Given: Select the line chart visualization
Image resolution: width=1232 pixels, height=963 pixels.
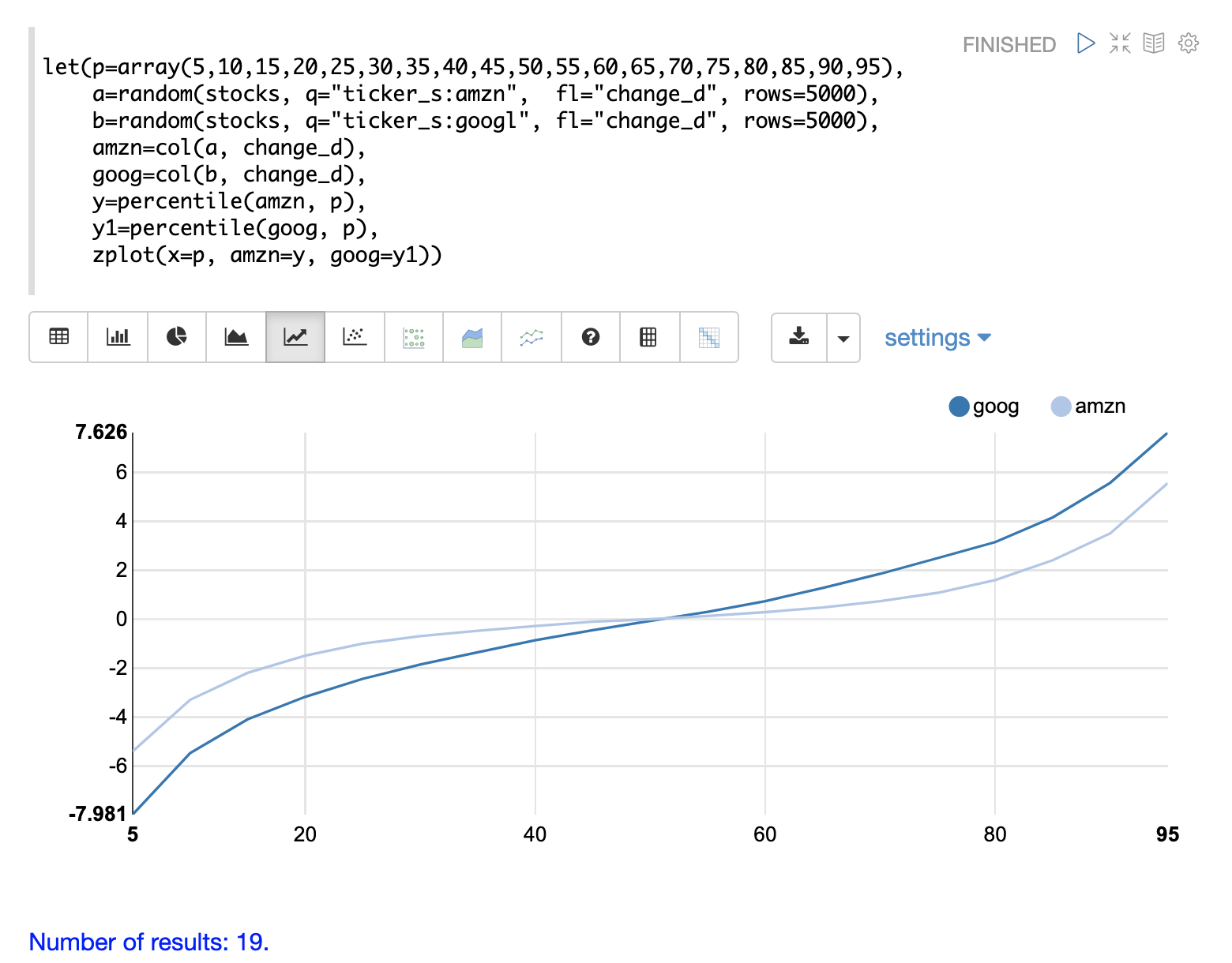Looking at the screenshot, I should [x=295, y=337].
